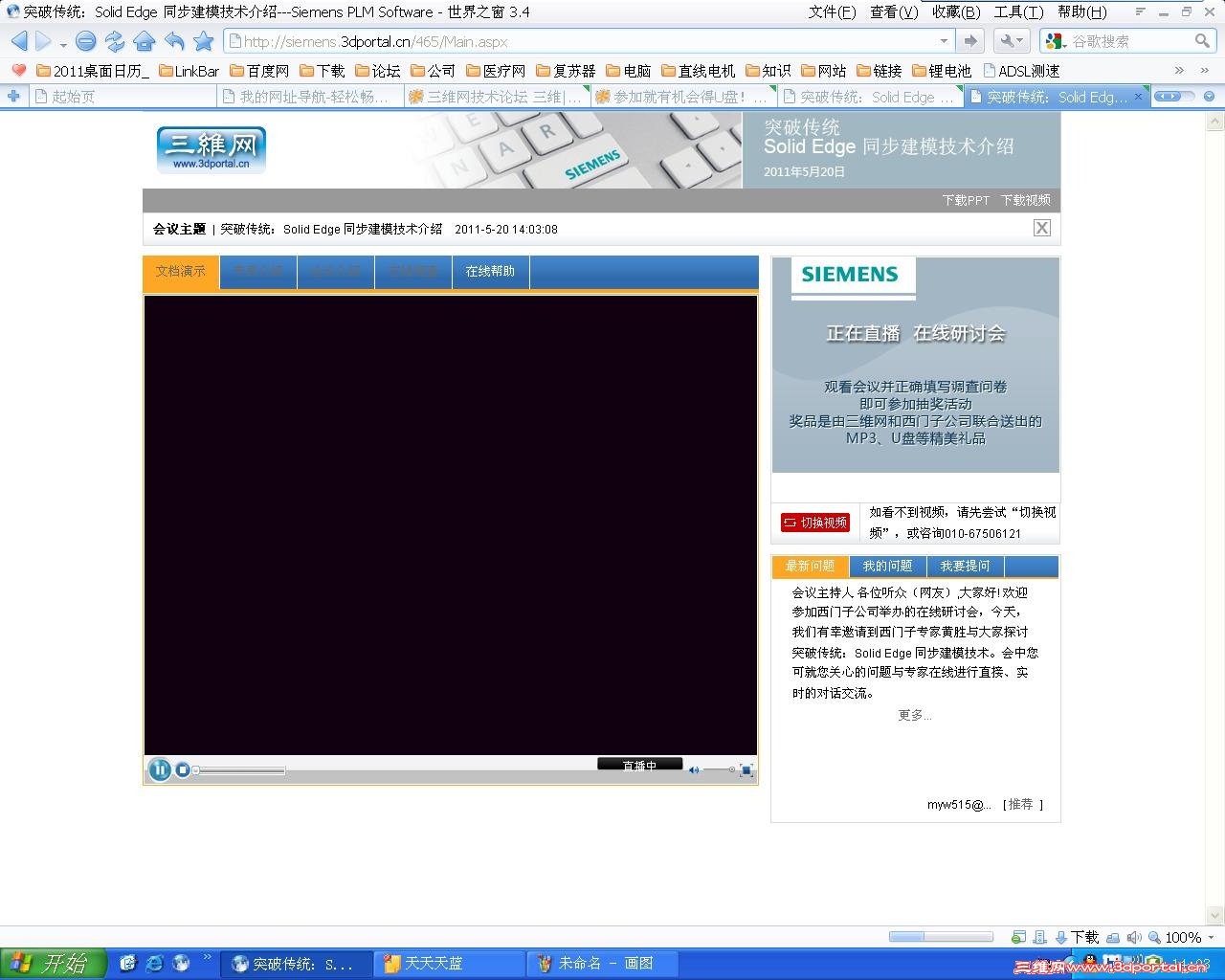Open the navigation history dropdown arrow
This screenshot has width=1225, height=980.
click(63, 44)
